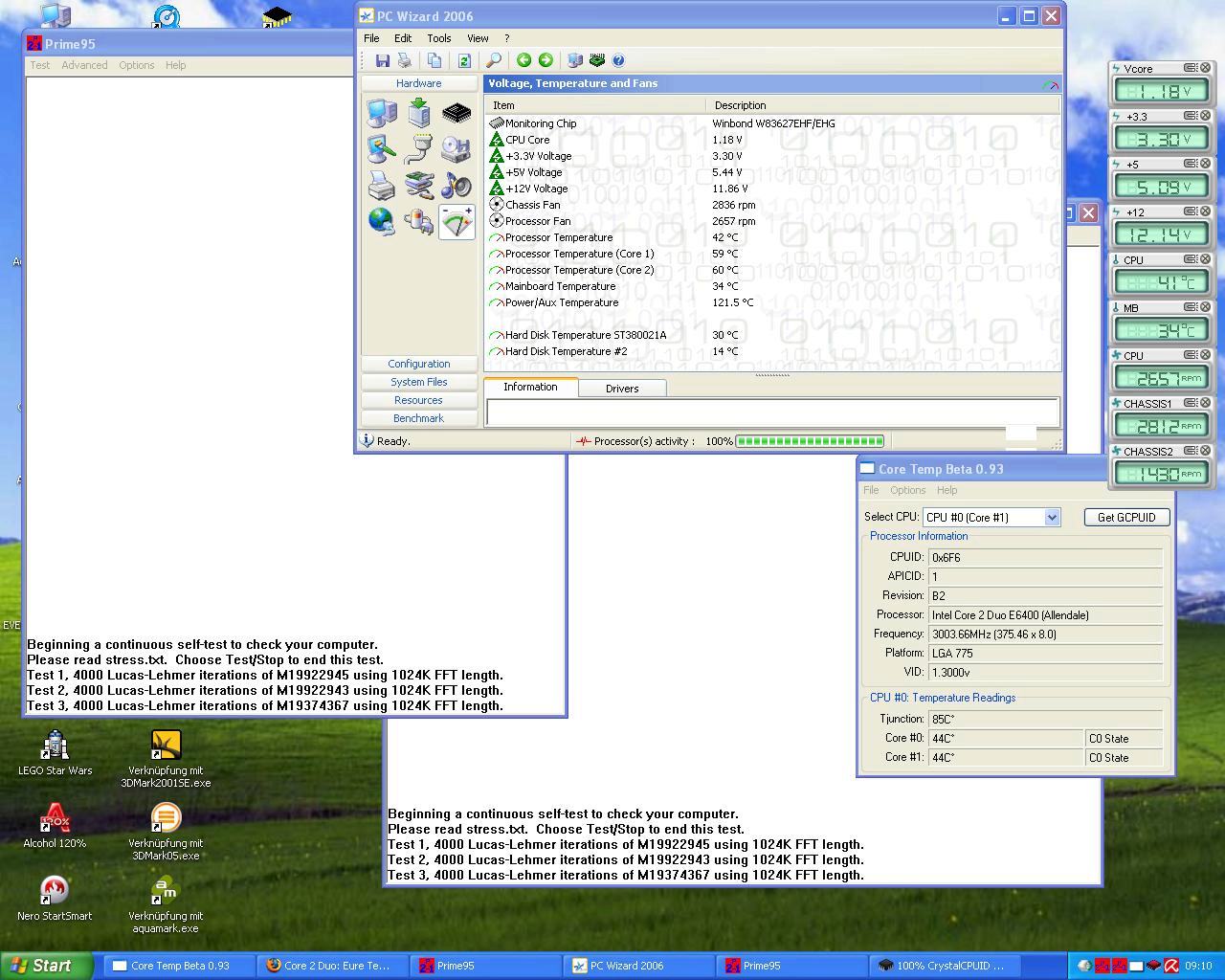Select the Voltage Temperature gauge icon
1225x980 pixels.
[x=457, y=222]
